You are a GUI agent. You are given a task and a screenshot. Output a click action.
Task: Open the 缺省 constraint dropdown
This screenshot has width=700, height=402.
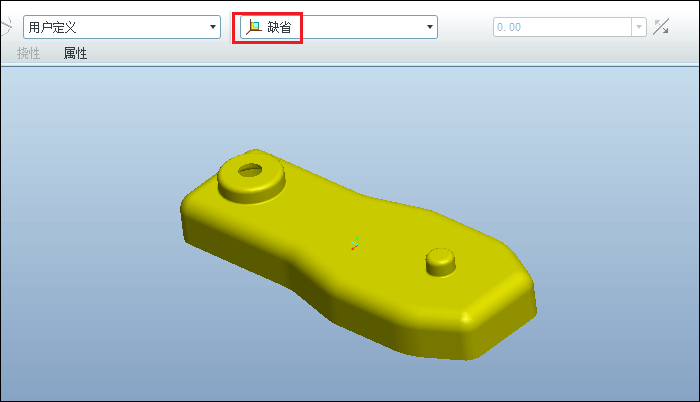point(339,27)
